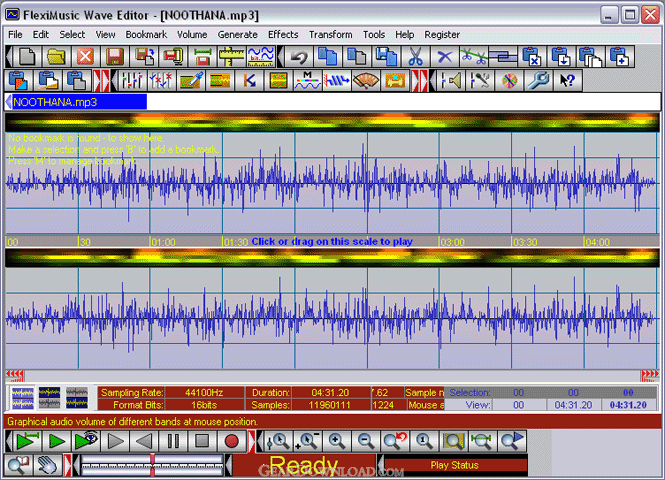
Task: Click the context help arrow question icon
Action: coord(567,81)
